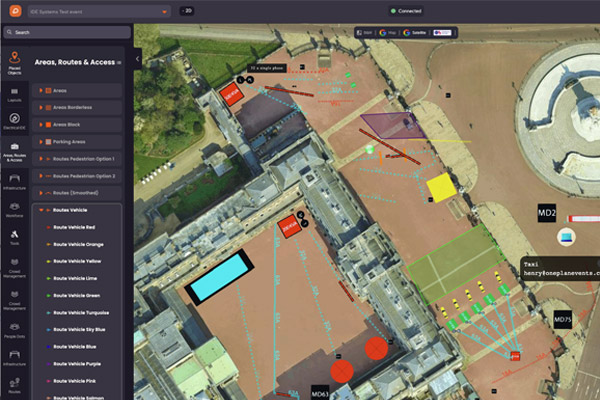Click the pink arrow swatch of Route Vehicle Pink
The width and height of the screenshot is (600, 400).
(49, 381)
